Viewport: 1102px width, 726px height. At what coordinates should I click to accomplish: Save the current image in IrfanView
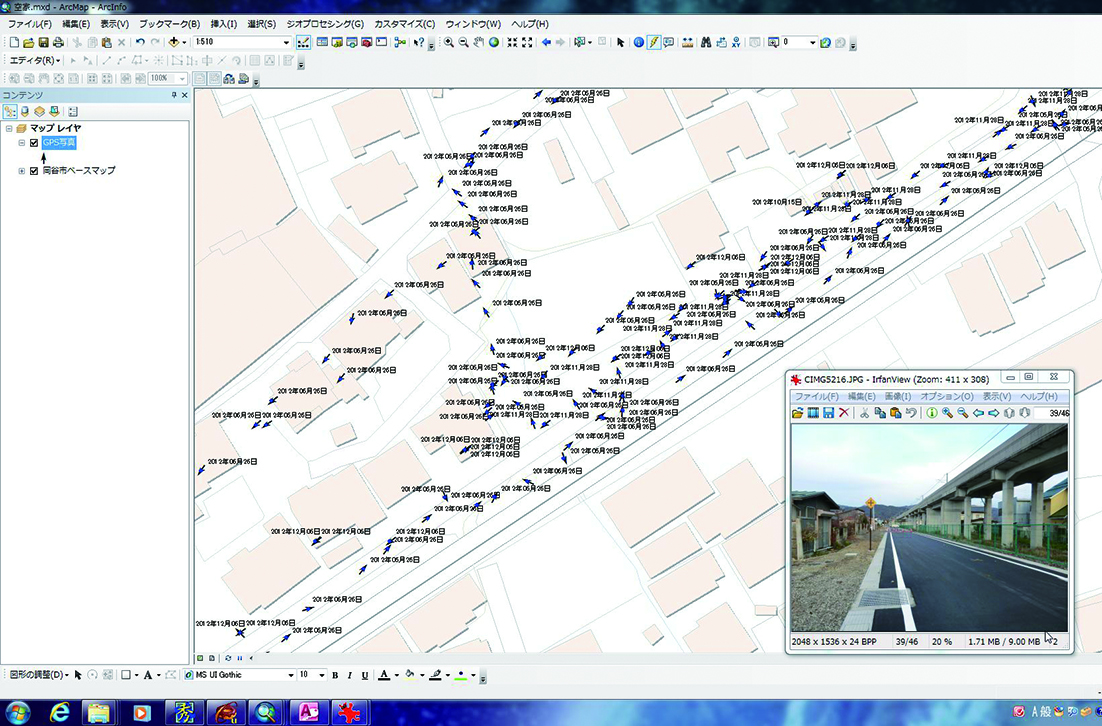point(829,413)
